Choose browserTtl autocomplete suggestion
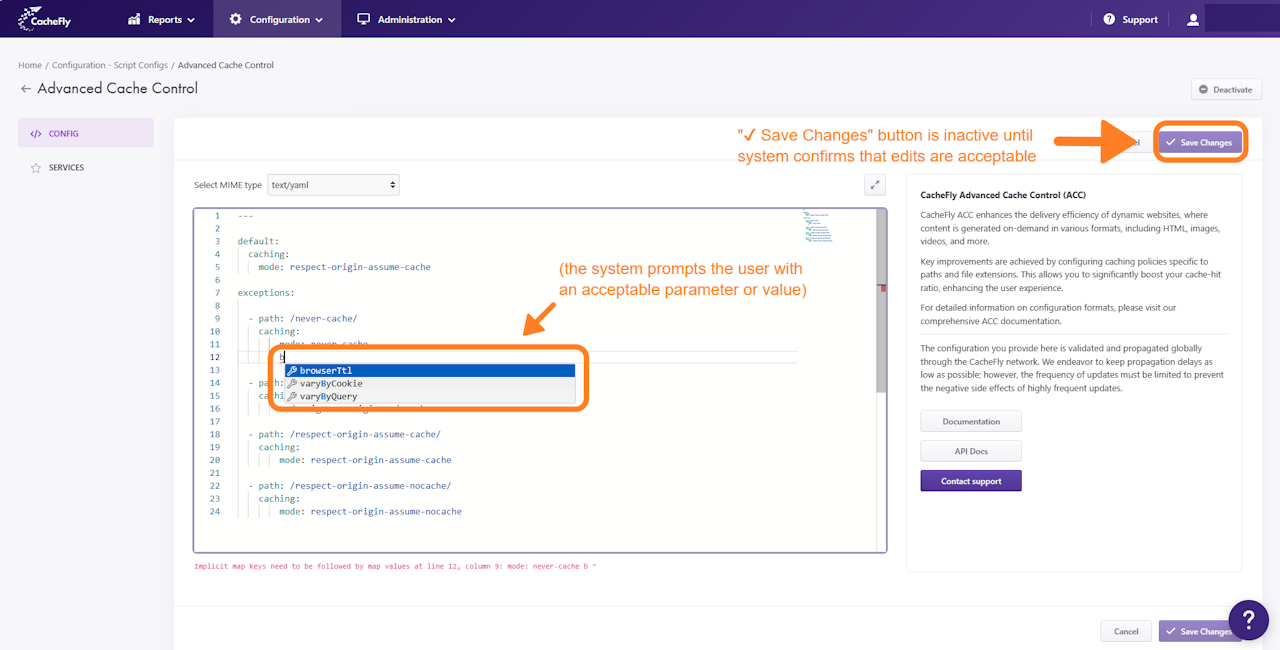1280x650 pixels. click(430, 371)
